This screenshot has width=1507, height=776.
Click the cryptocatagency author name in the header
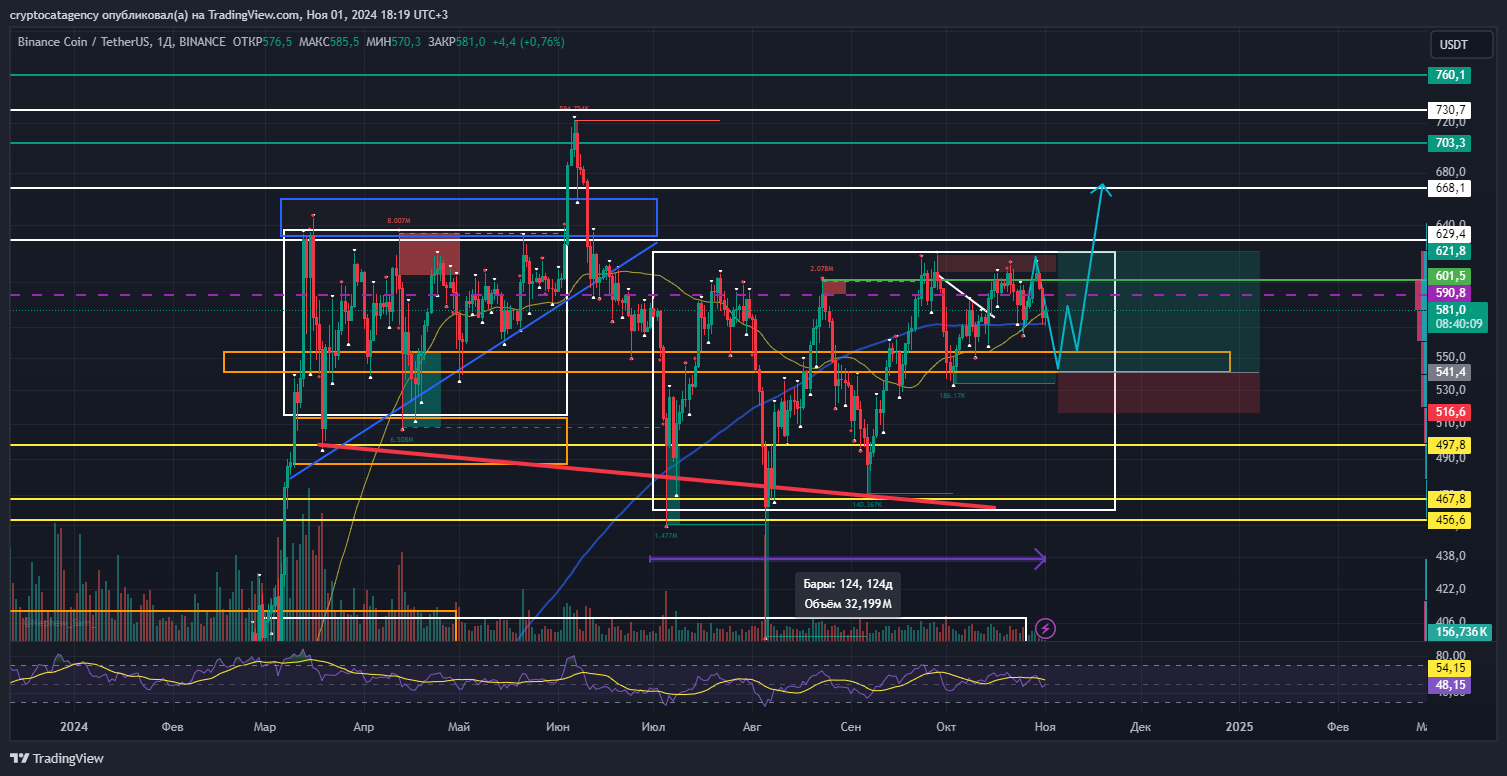[x=57, y=15]
